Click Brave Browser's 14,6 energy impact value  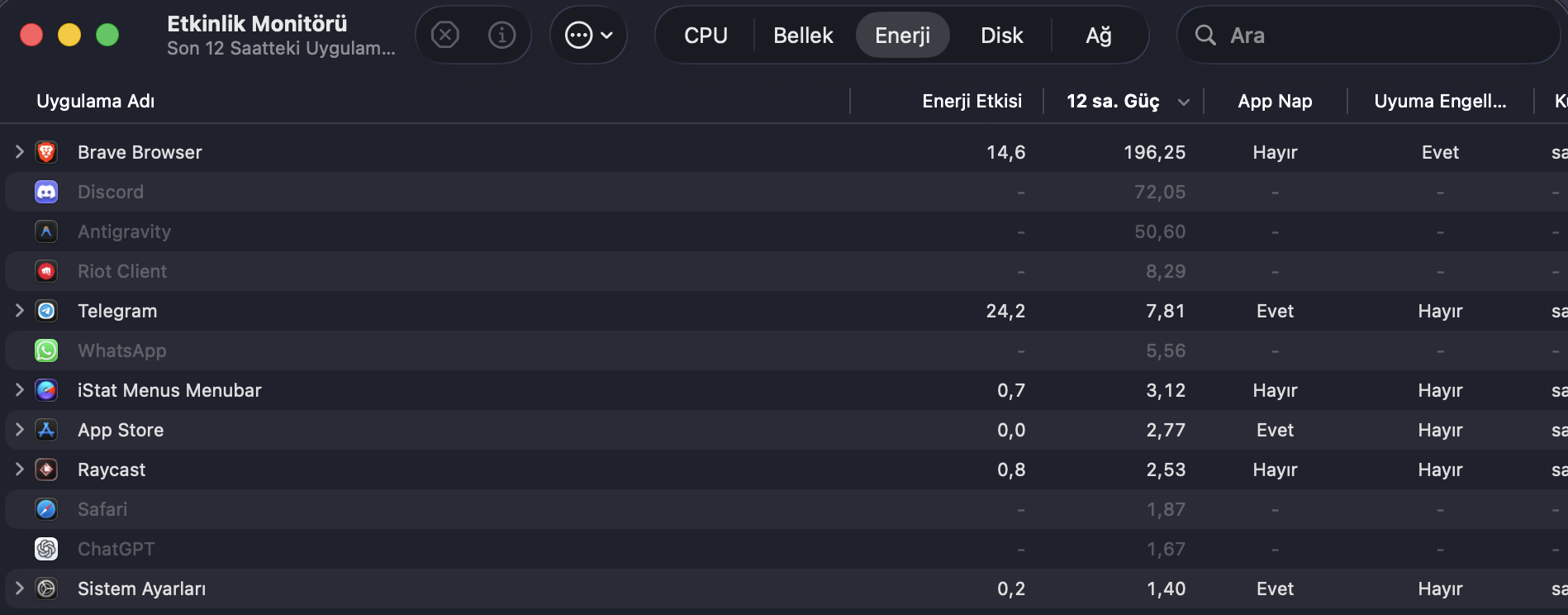pos(1005,152)
